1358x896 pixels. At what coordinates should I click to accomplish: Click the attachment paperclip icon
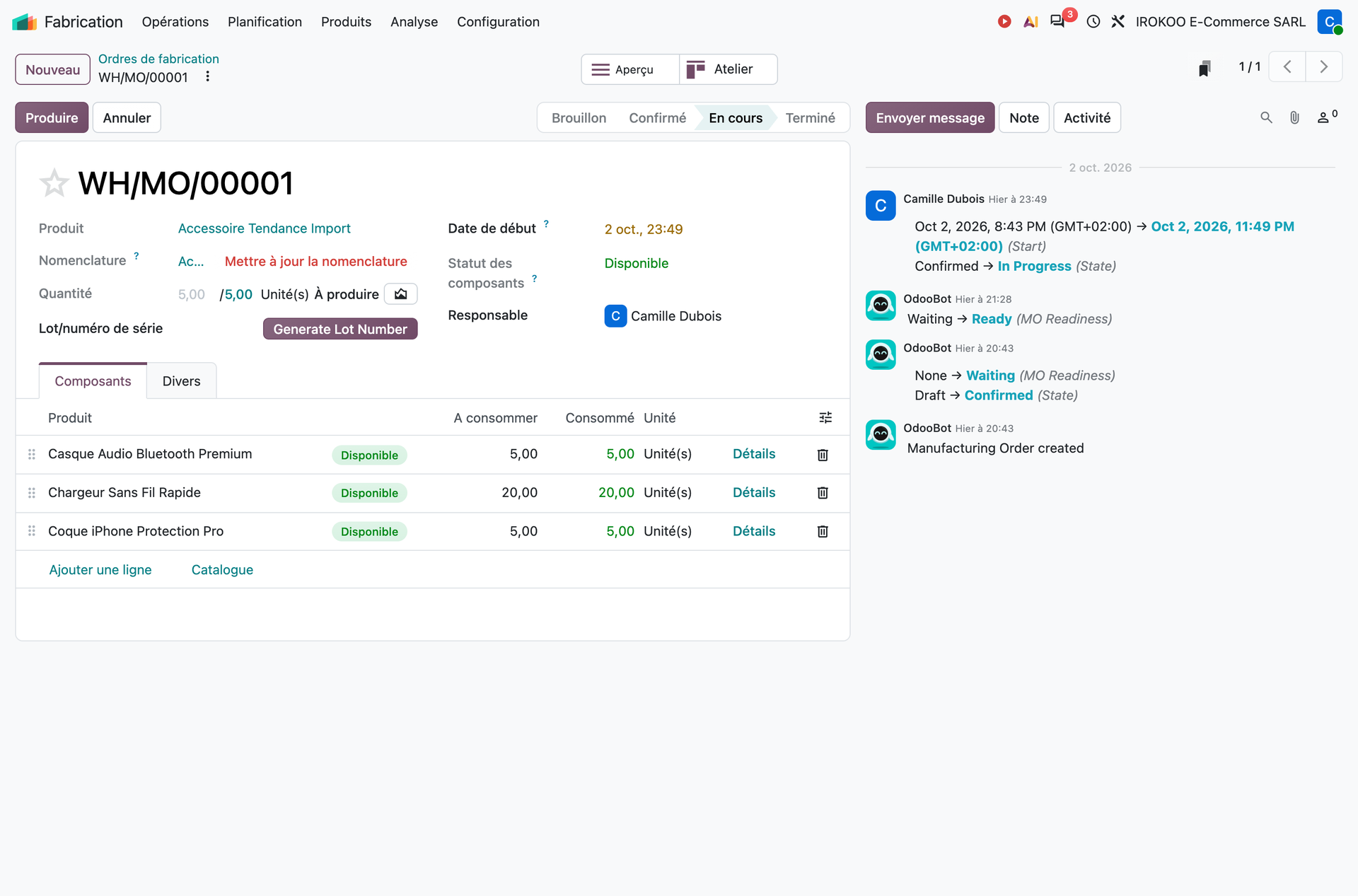pos(1294,117)
